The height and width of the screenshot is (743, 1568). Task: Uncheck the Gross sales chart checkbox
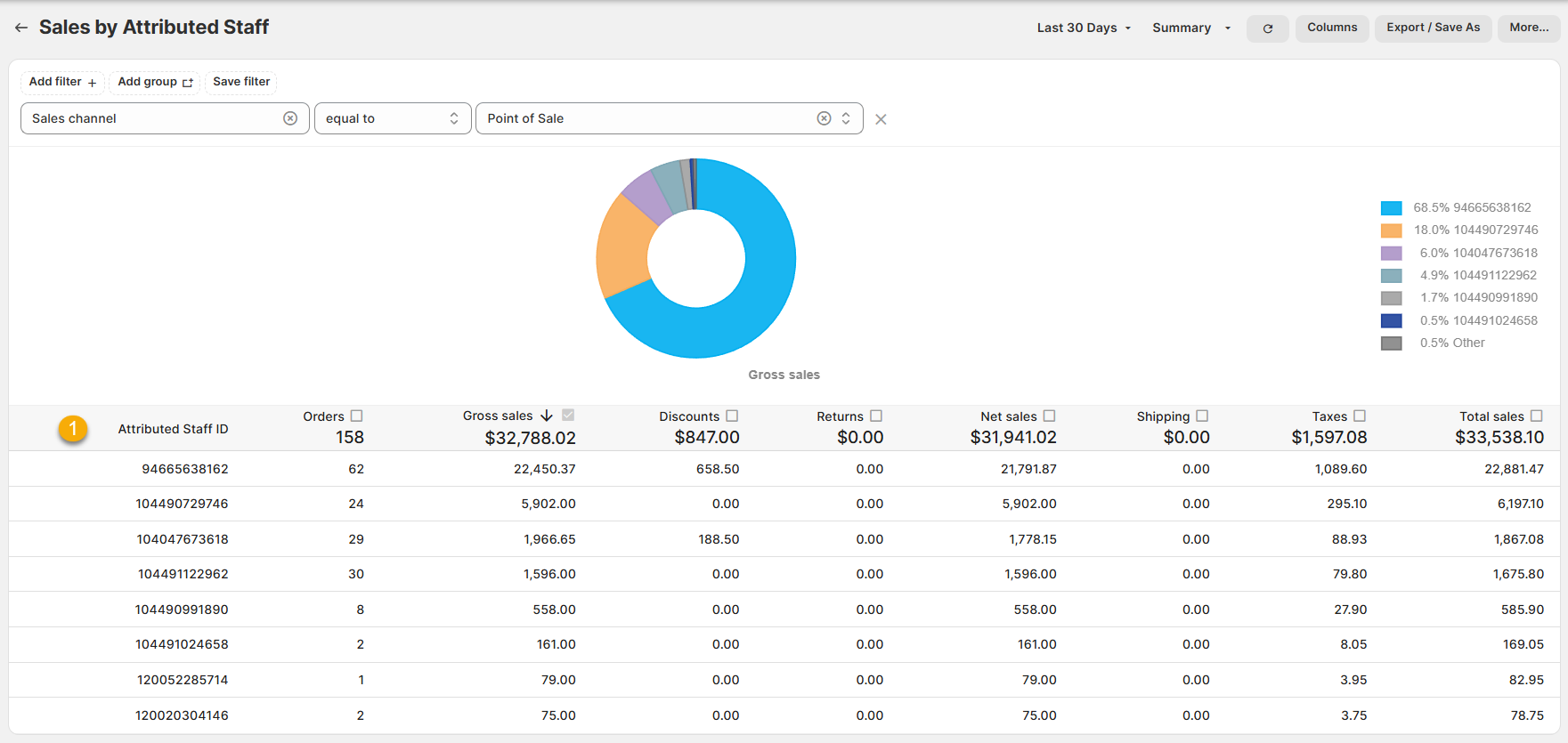tap(568, 416)
